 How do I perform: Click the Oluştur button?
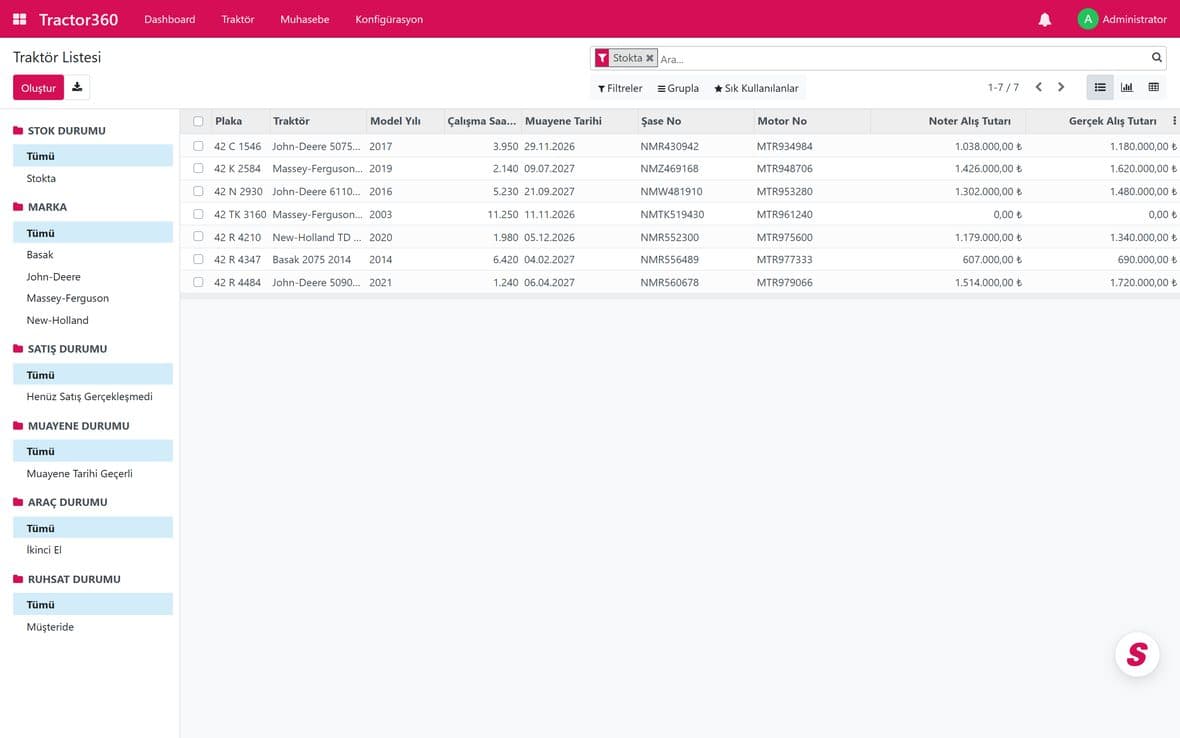[38, 87]
